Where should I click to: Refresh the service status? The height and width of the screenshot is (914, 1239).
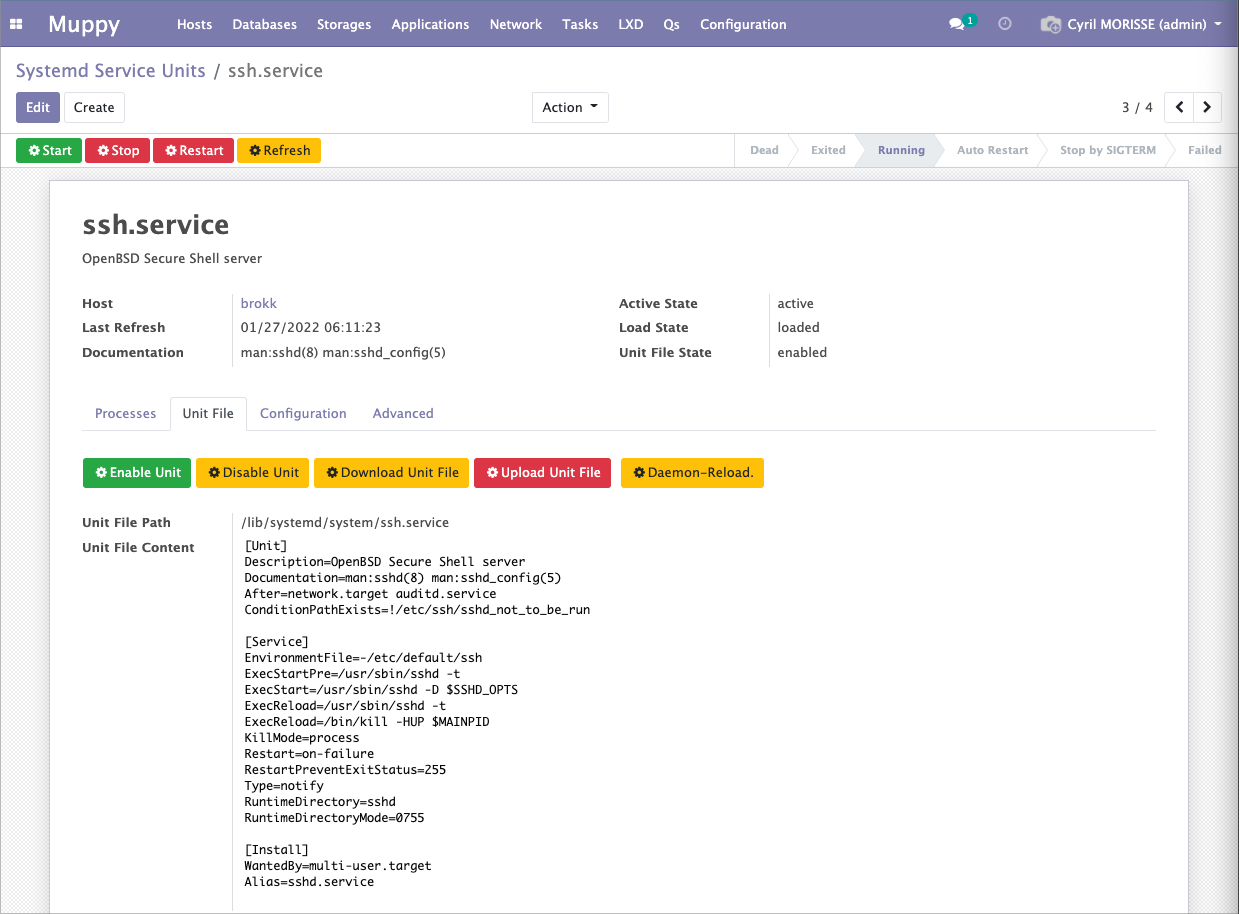pos(279,150)
